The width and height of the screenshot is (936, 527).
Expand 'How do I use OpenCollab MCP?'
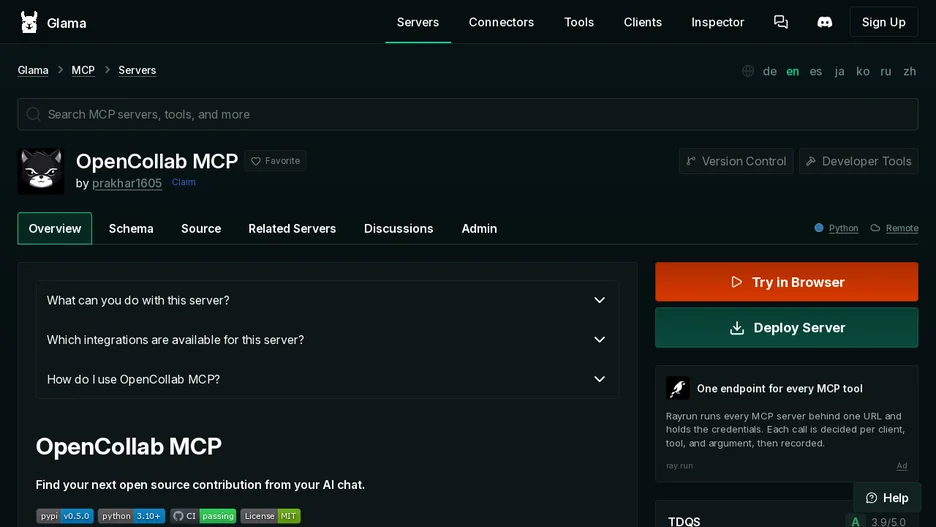pyautogui.click(x=327, y=379)
